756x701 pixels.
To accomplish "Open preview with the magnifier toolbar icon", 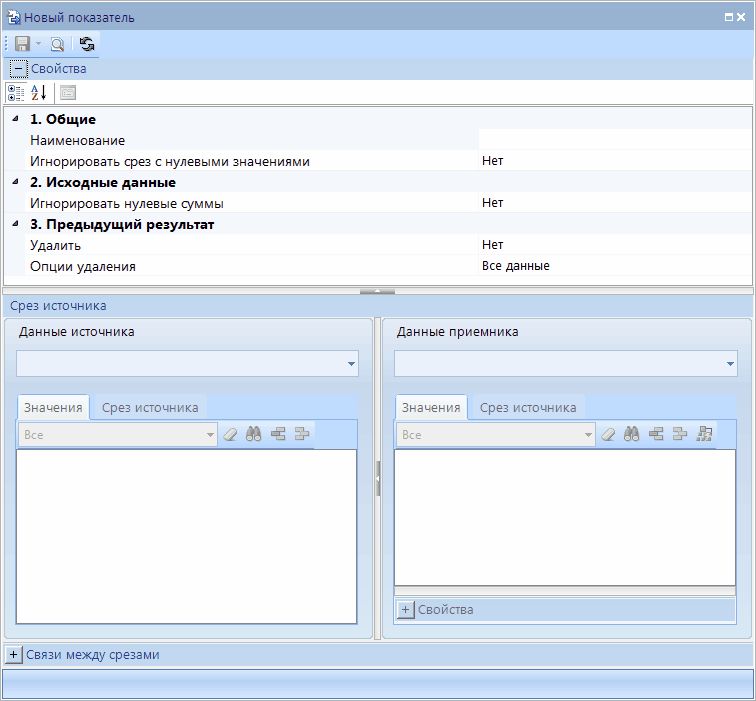I will [x=57, y=44].
